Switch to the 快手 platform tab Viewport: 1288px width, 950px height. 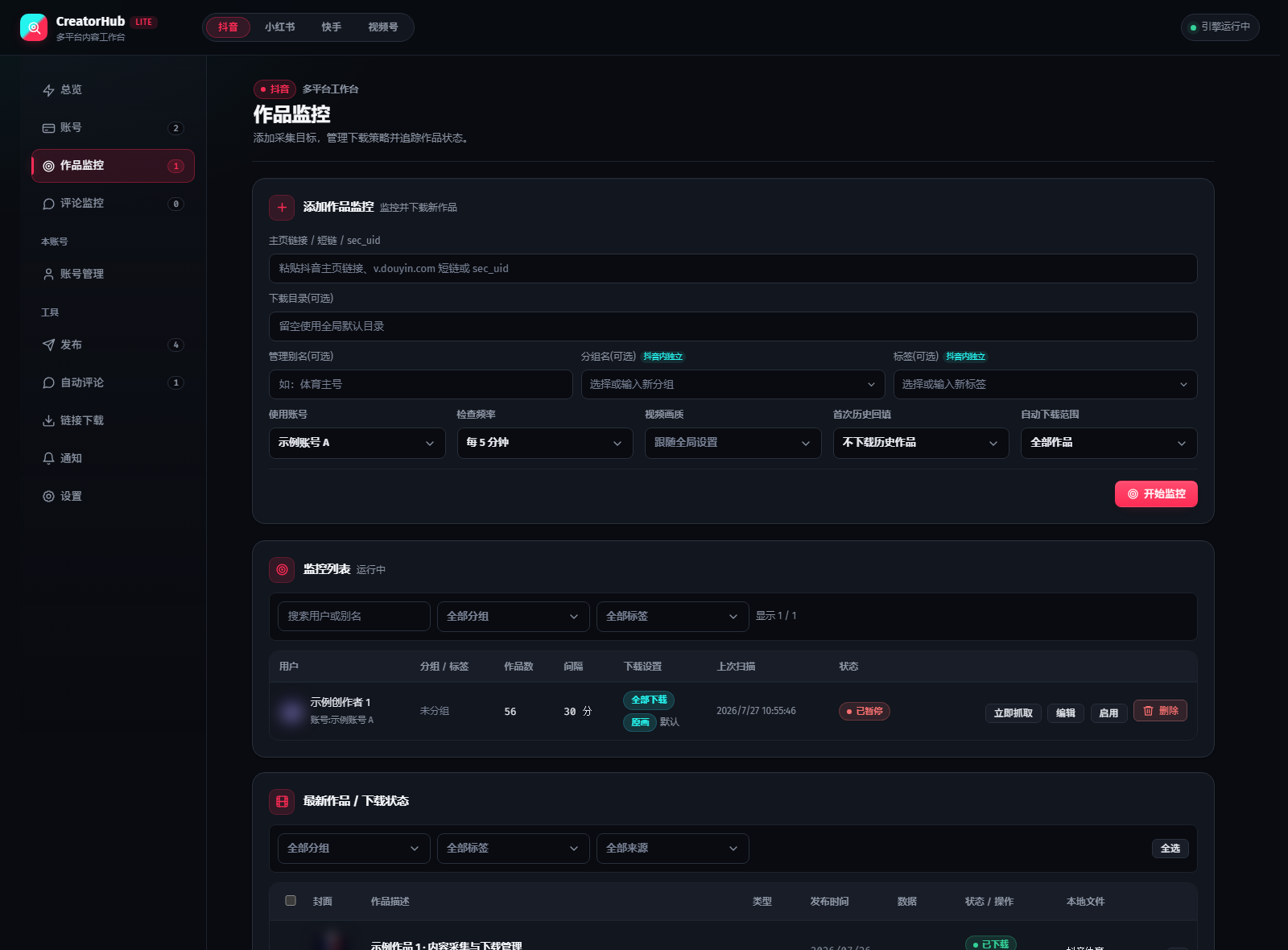point(332,27)
